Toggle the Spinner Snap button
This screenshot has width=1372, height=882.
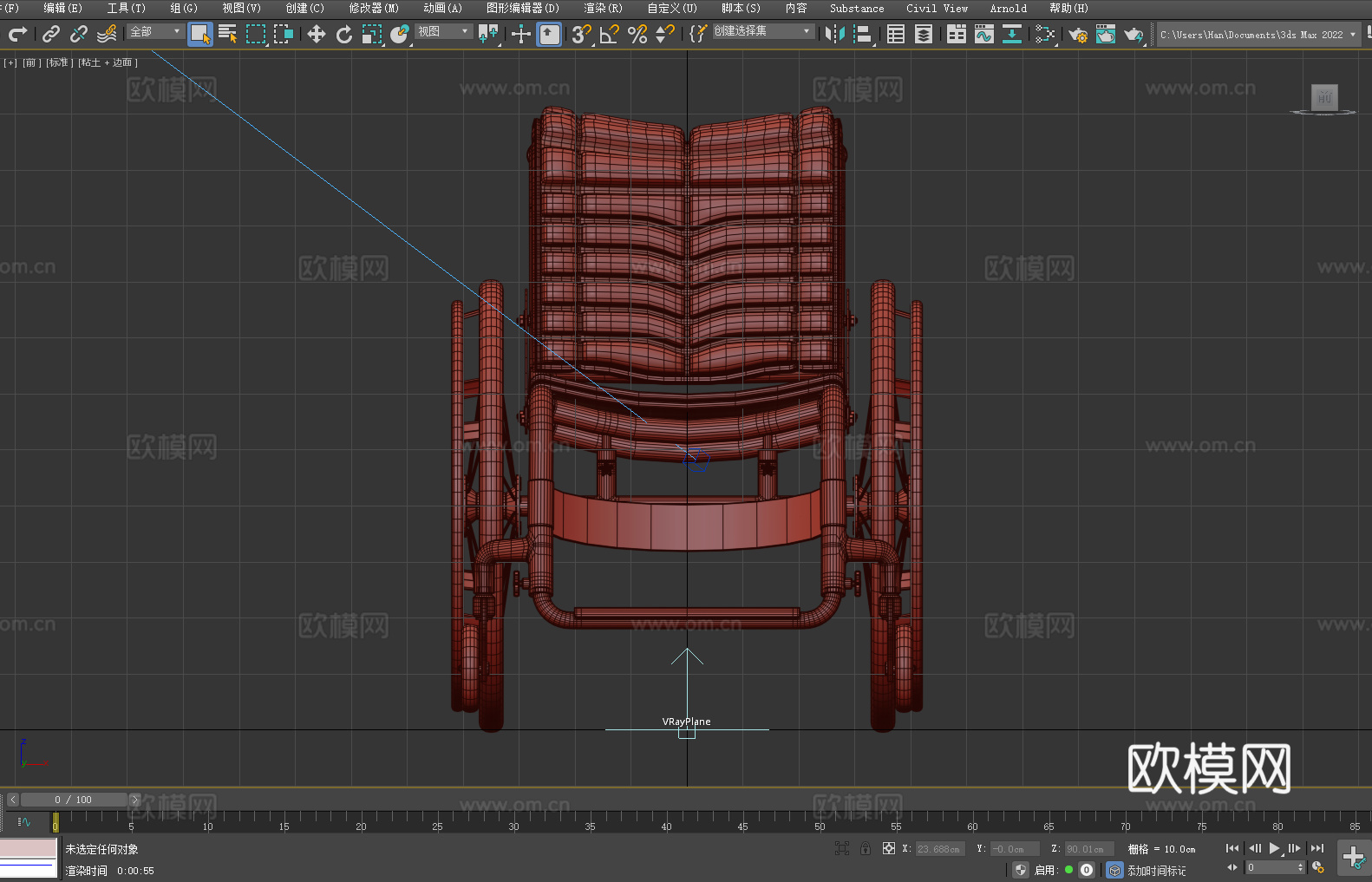pos(665,35)
